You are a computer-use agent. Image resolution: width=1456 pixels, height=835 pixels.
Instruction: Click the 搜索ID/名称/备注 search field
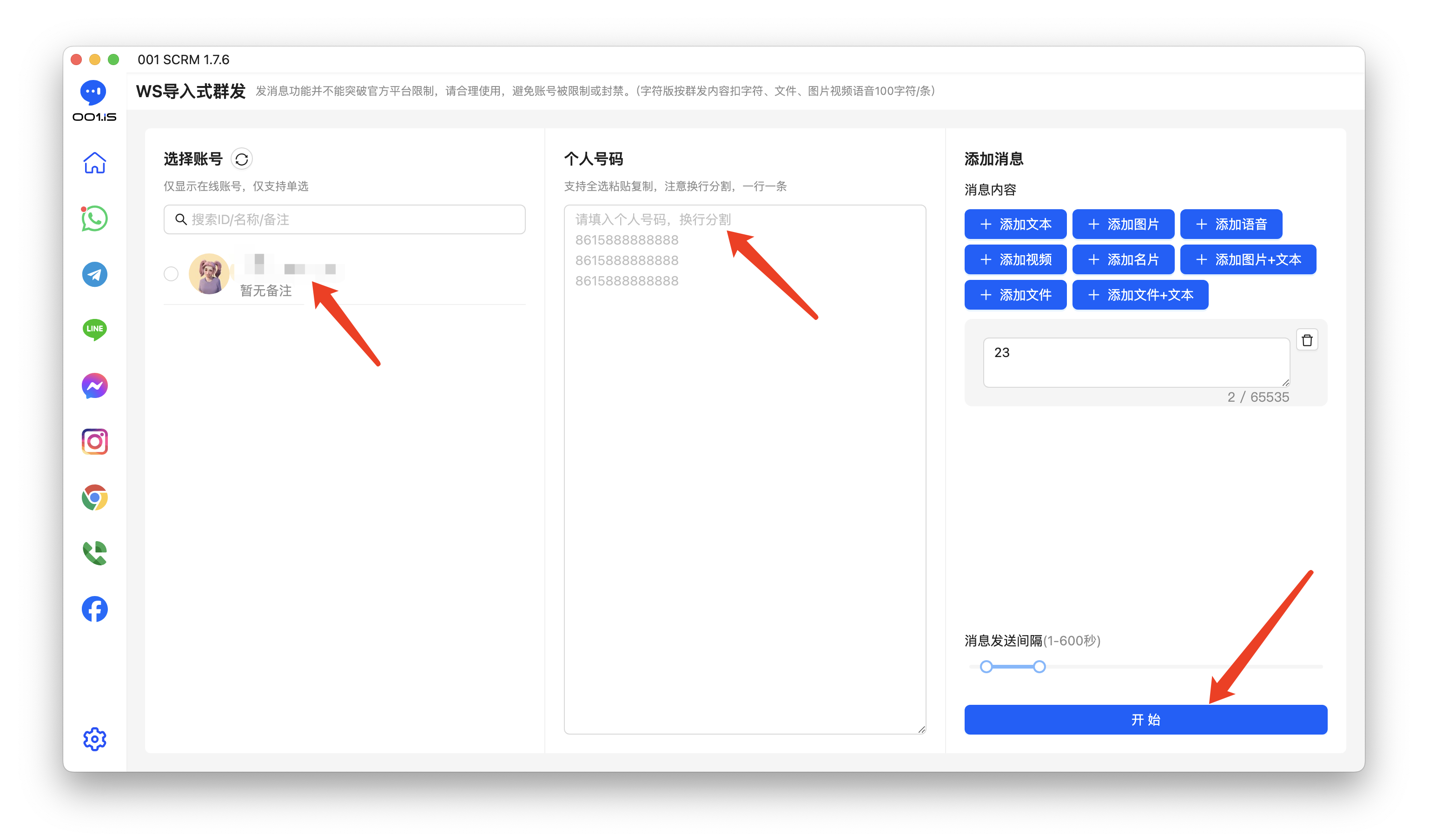(344, 219)
